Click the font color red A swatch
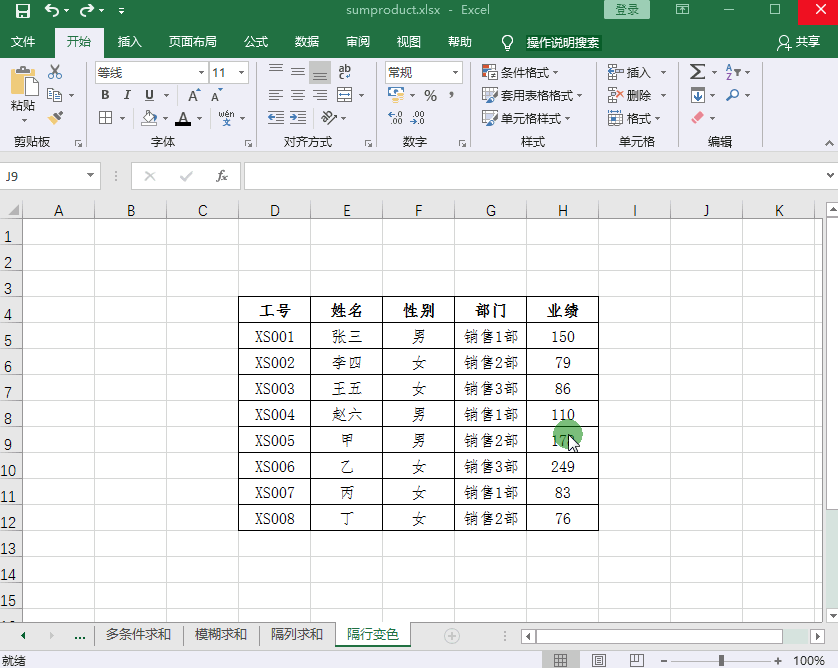 (183, 118)
